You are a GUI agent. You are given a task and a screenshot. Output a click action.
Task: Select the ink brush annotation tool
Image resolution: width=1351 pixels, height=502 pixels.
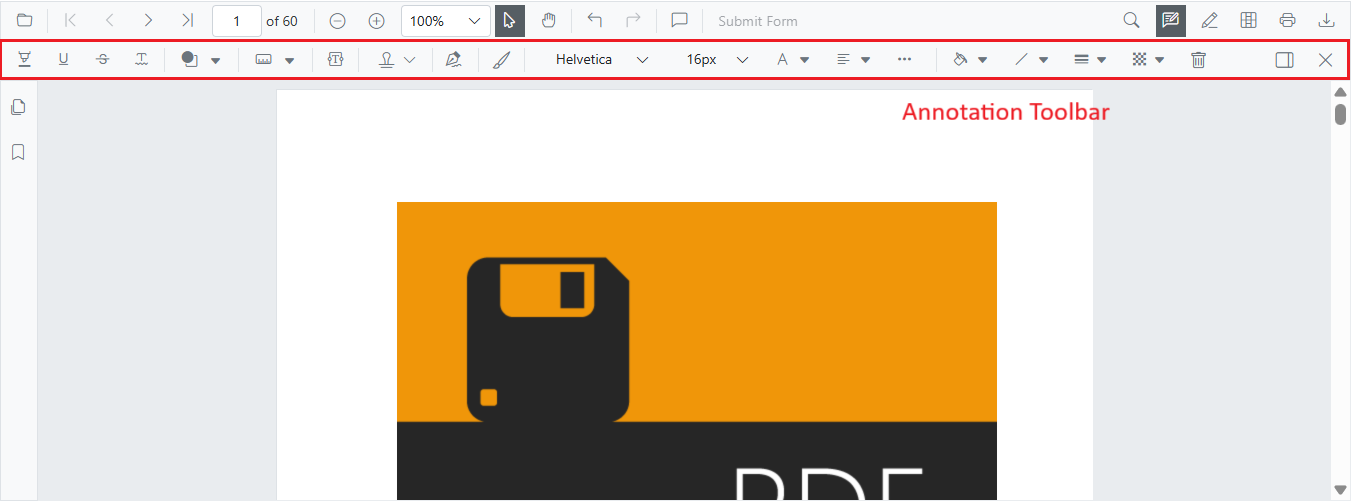click(501, 60)
